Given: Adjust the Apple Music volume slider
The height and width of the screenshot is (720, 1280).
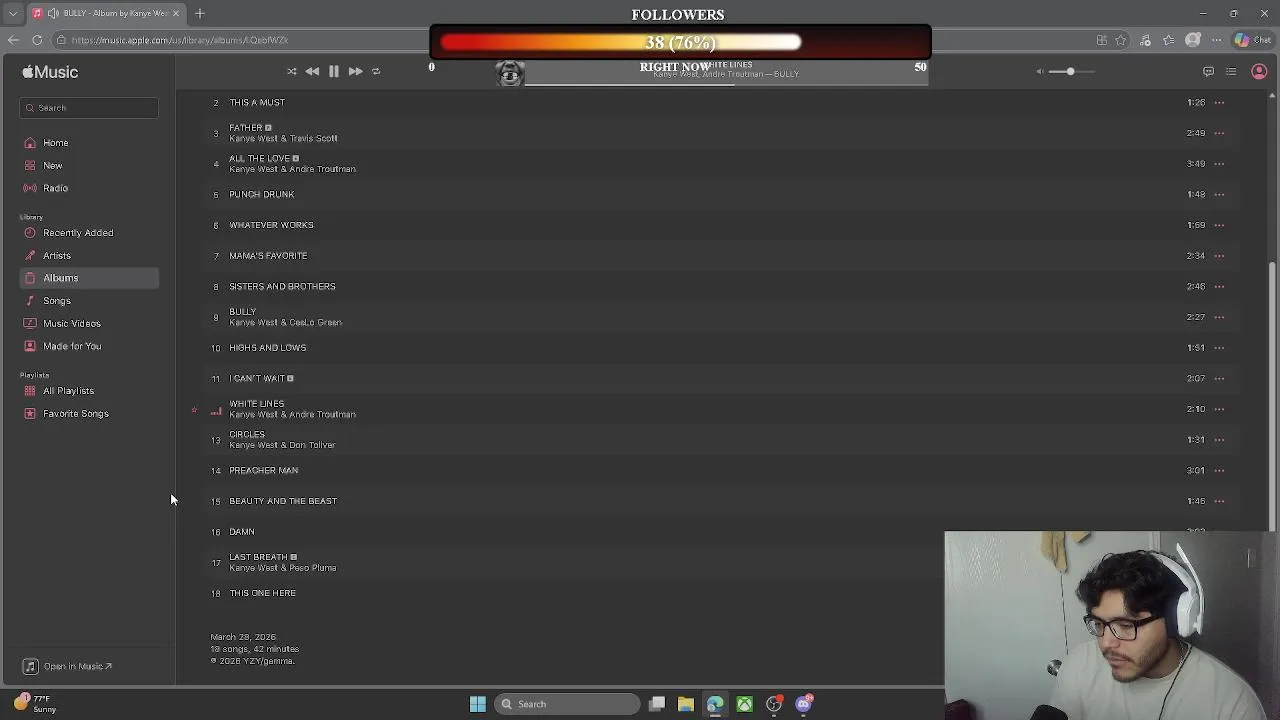Looking at the screenshot, I should (x=1070, y=71).
